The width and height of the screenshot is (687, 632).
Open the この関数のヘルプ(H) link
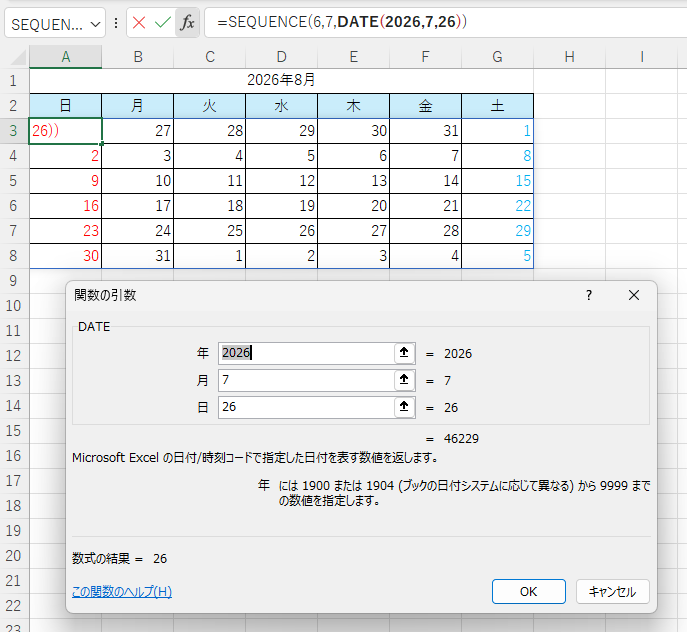click(122, 592)
